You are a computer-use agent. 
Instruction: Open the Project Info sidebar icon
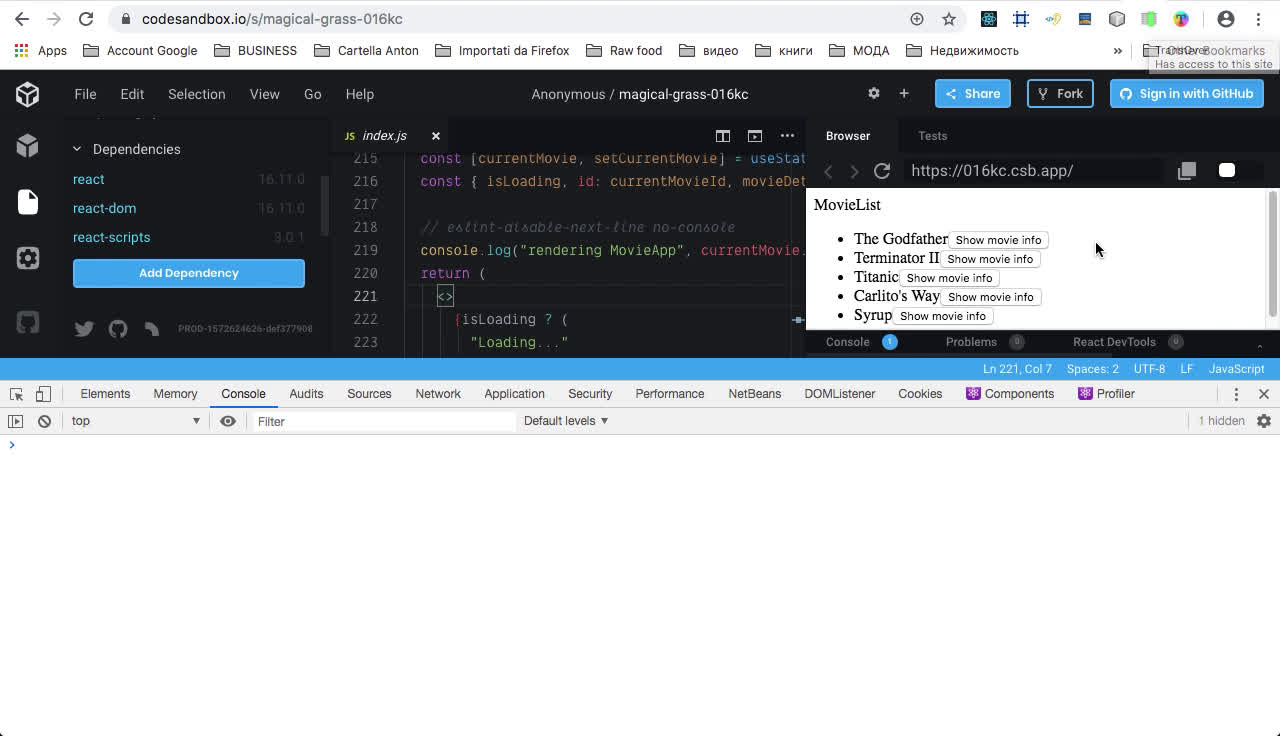pos(27,146)
